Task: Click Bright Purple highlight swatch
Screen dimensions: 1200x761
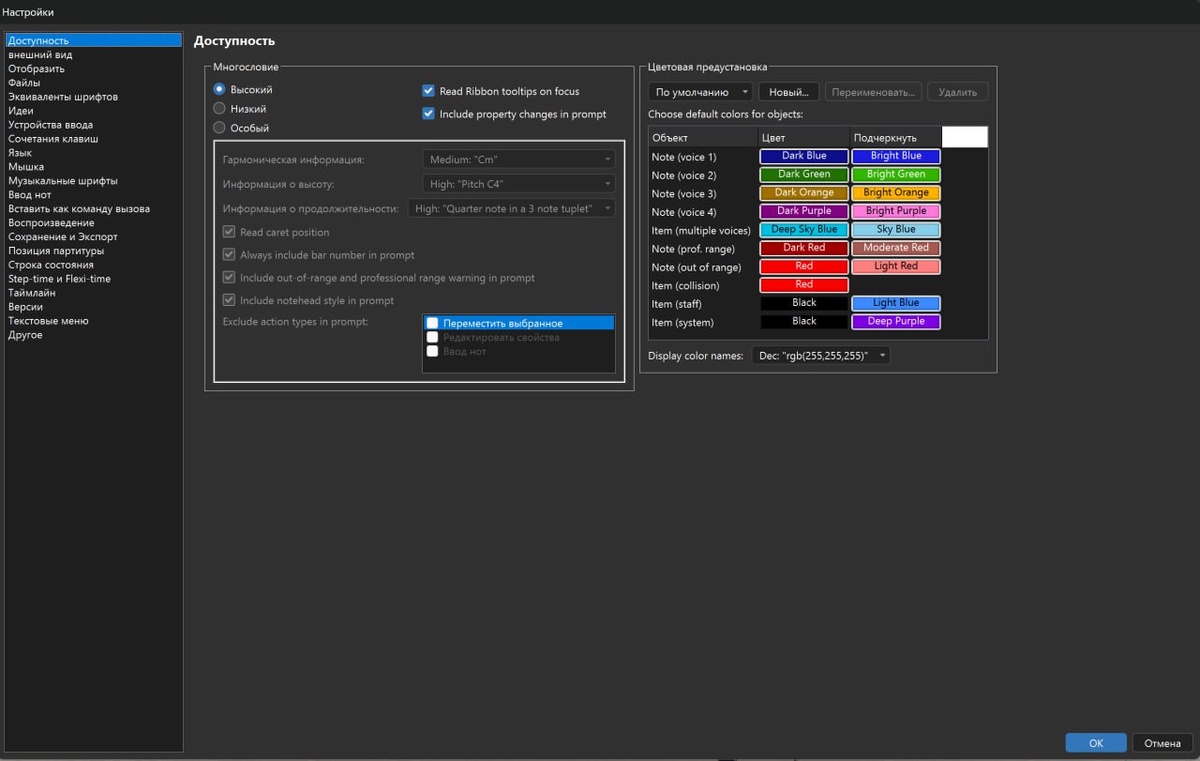Action: click(x=896, y=211)
